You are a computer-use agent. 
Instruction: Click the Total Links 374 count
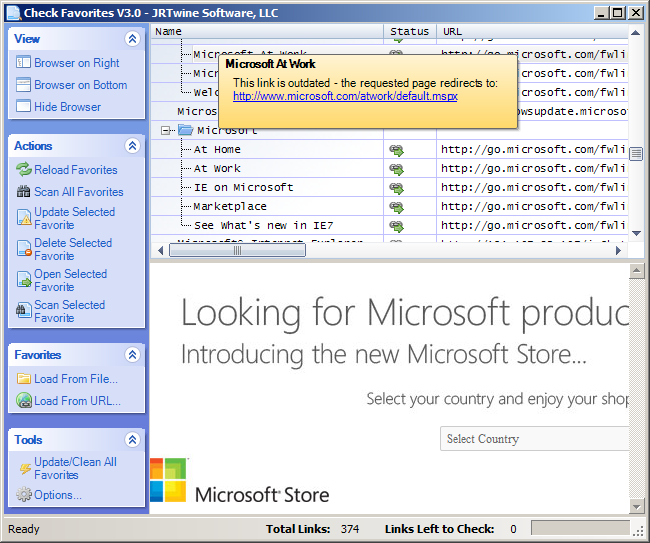pos(350,529)
